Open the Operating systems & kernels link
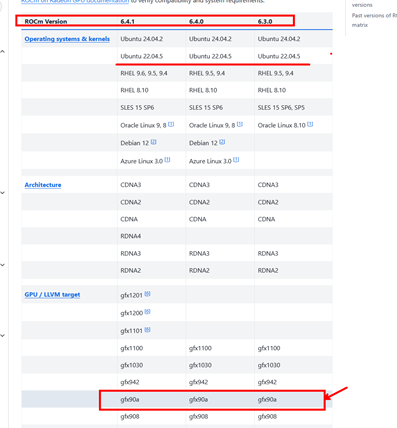The image size is (397, 428). pyautogui.click(x=67, y=39)
